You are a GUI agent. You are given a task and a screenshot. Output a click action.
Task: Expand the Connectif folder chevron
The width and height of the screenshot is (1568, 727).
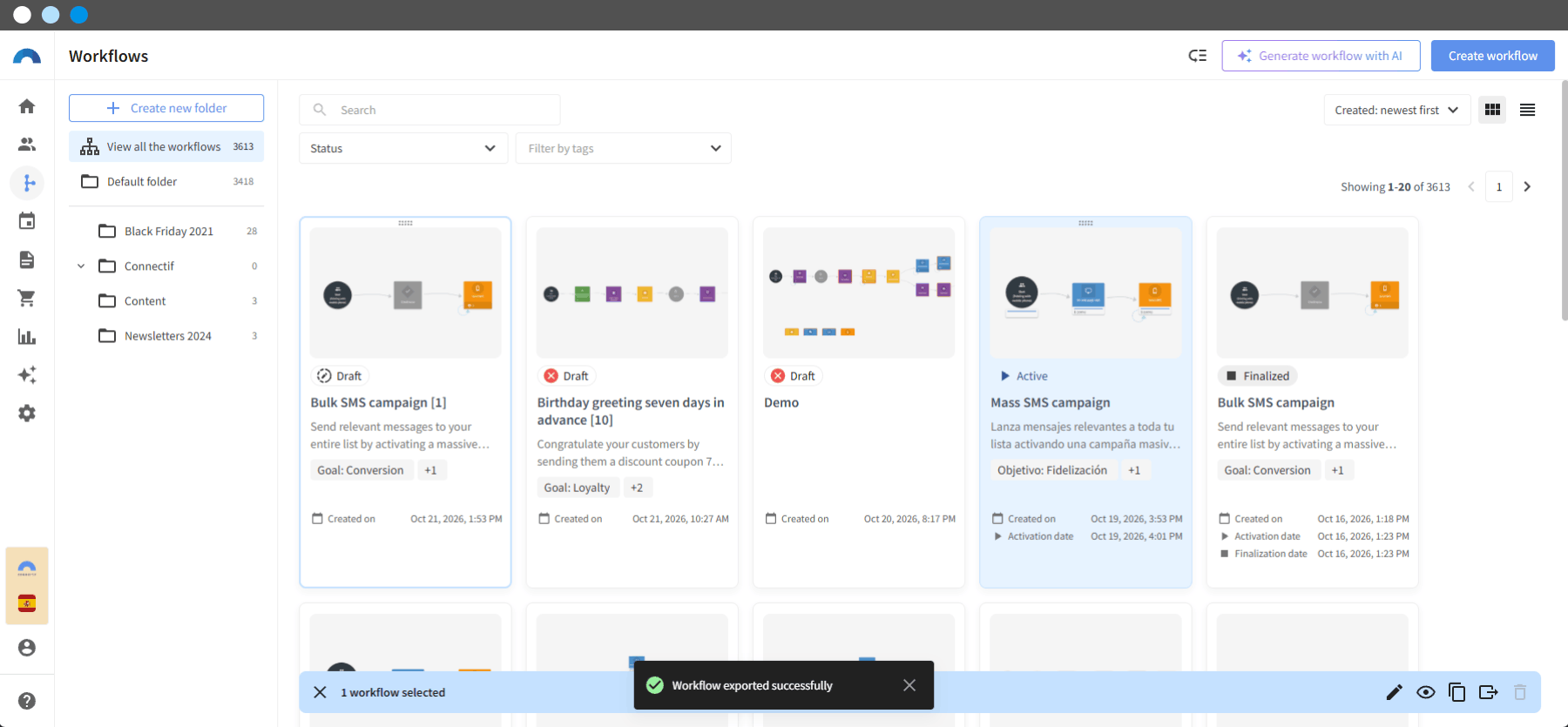[x=81, y=266]
